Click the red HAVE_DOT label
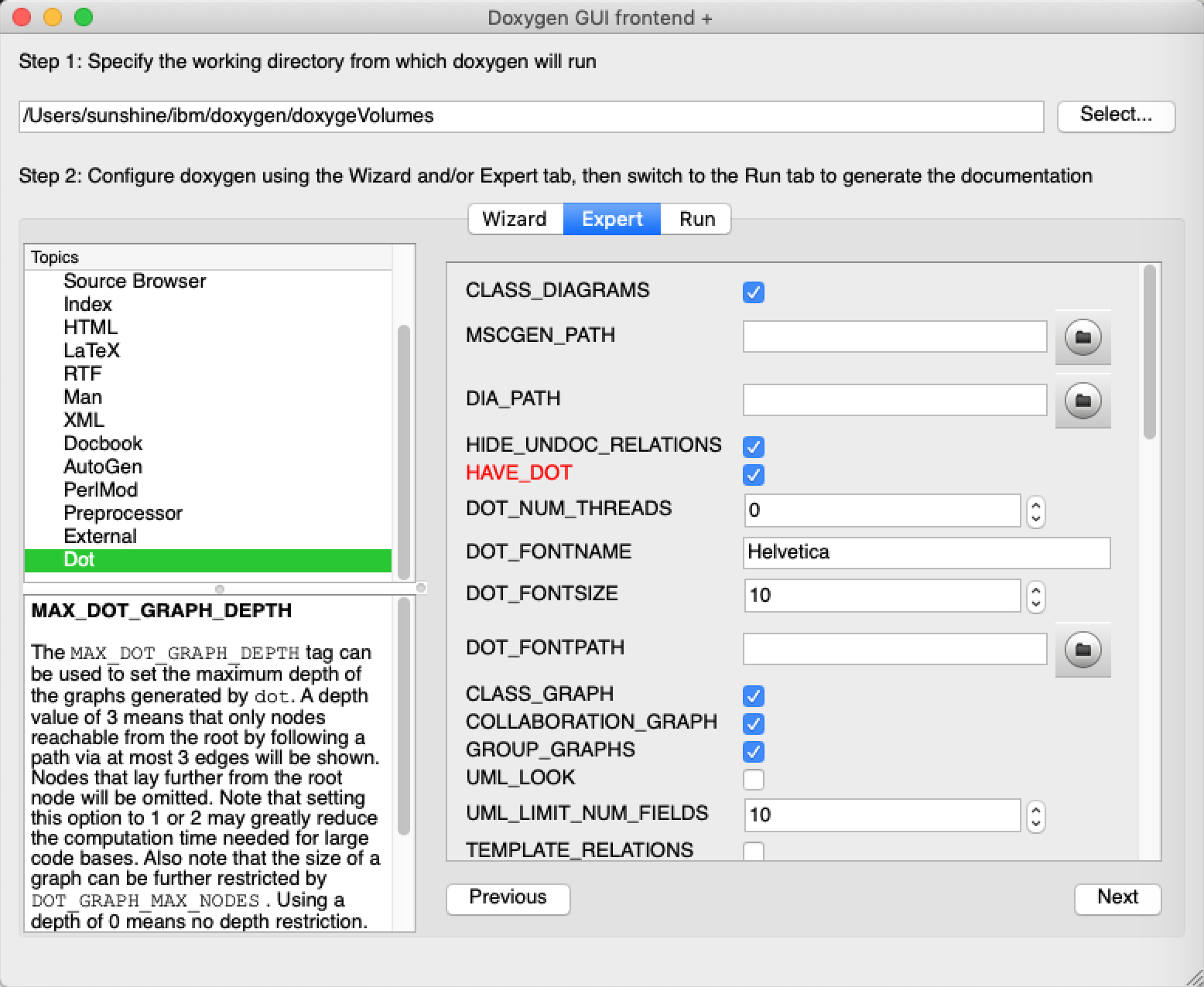Viewport: 1204px width, 987px height. (519, 473)
